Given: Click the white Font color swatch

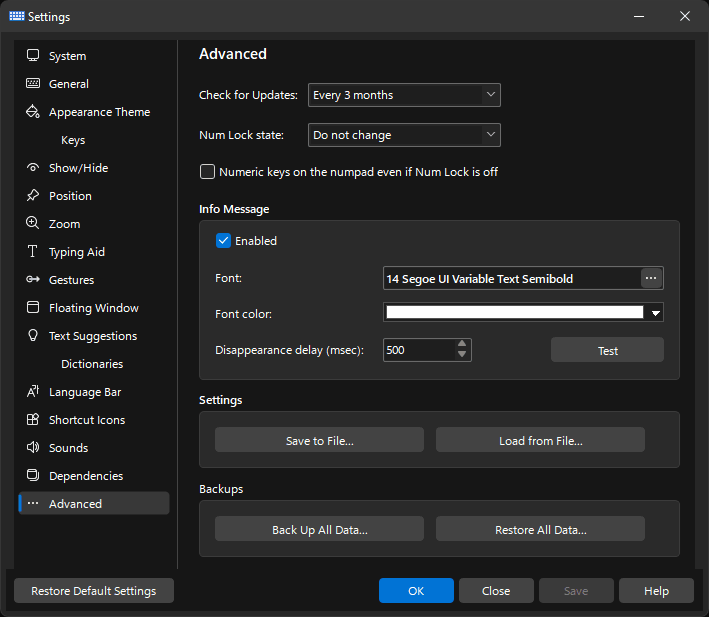Looking at the screenshot, I should click(x=515, y=312).
